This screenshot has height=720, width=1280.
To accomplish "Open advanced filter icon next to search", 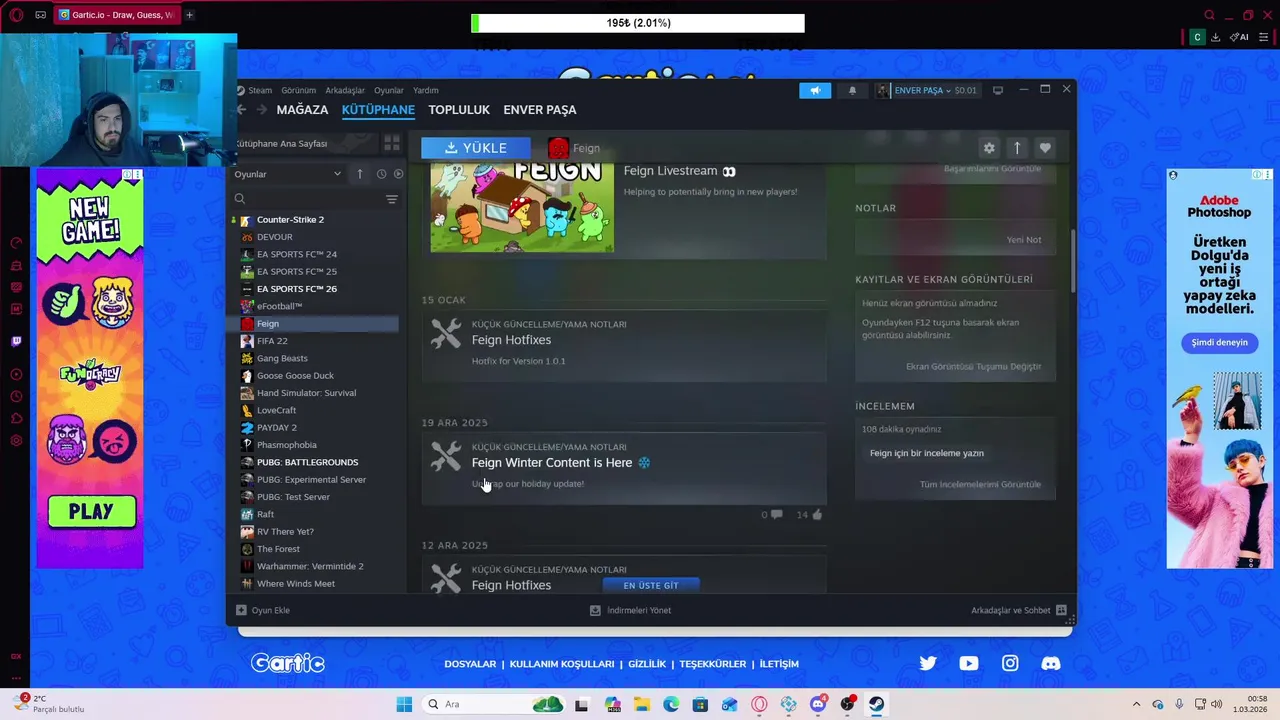I will [x=392, y=199].
